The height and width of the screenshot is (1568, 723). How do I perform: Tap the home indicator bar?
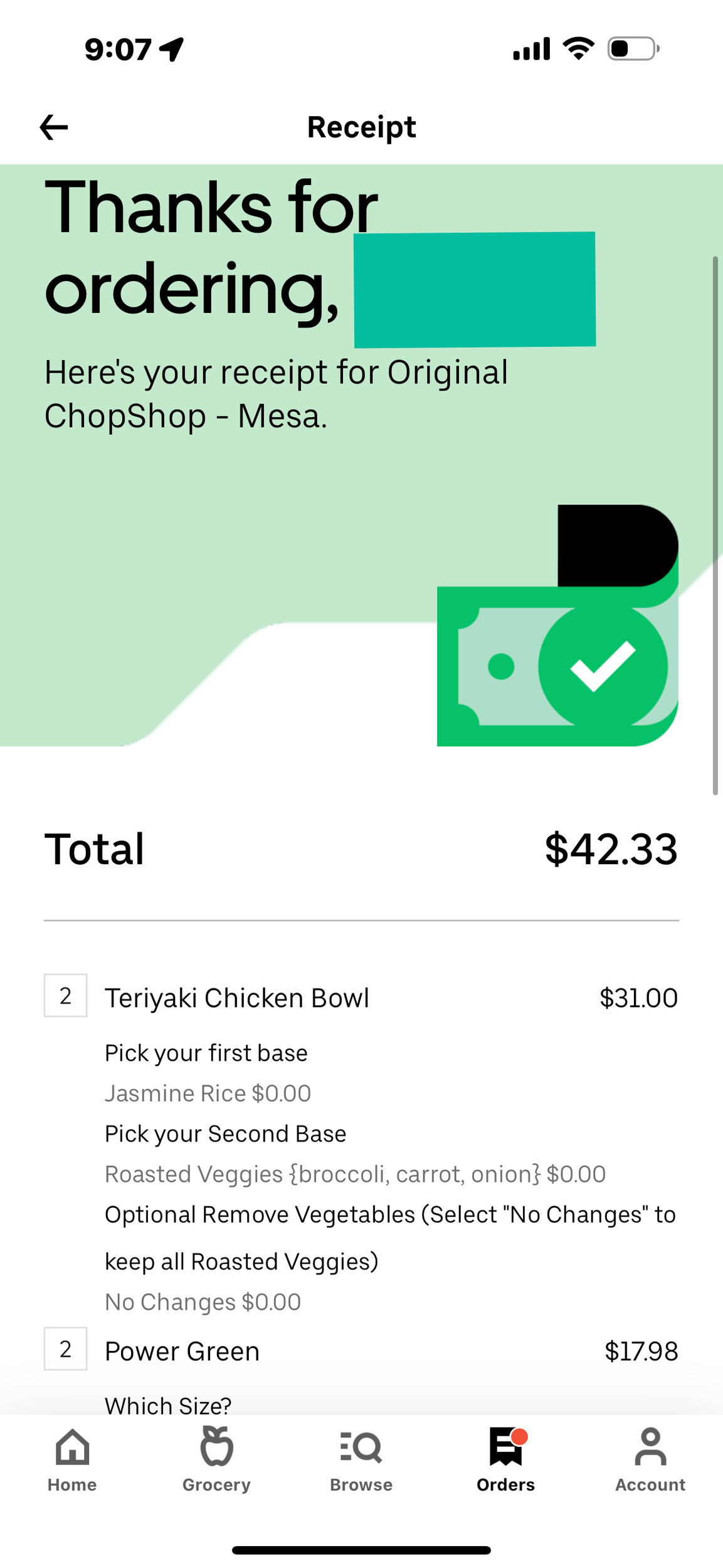pyautogui.click(x=361, y=1550)
